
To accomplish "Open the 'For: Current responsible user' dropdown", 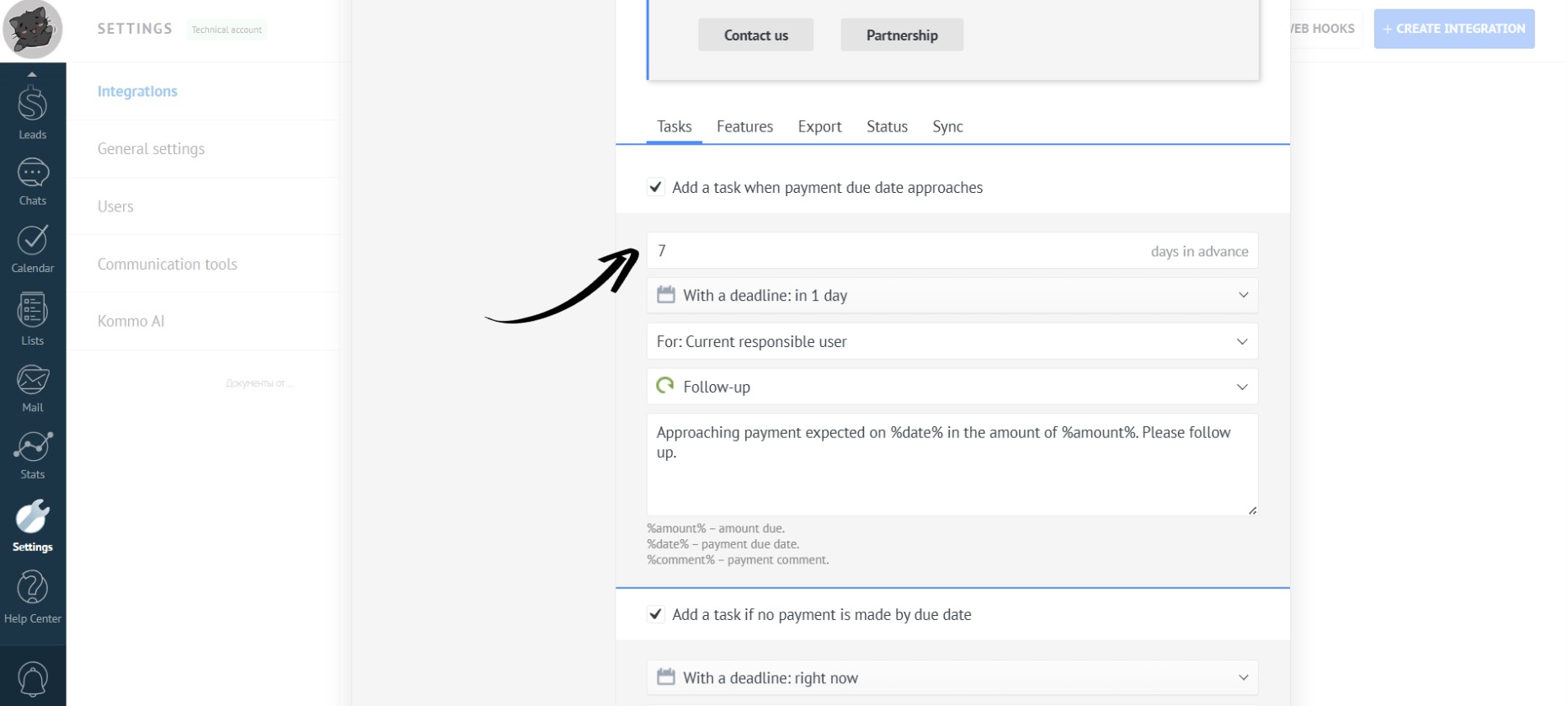I will (952, 341).
